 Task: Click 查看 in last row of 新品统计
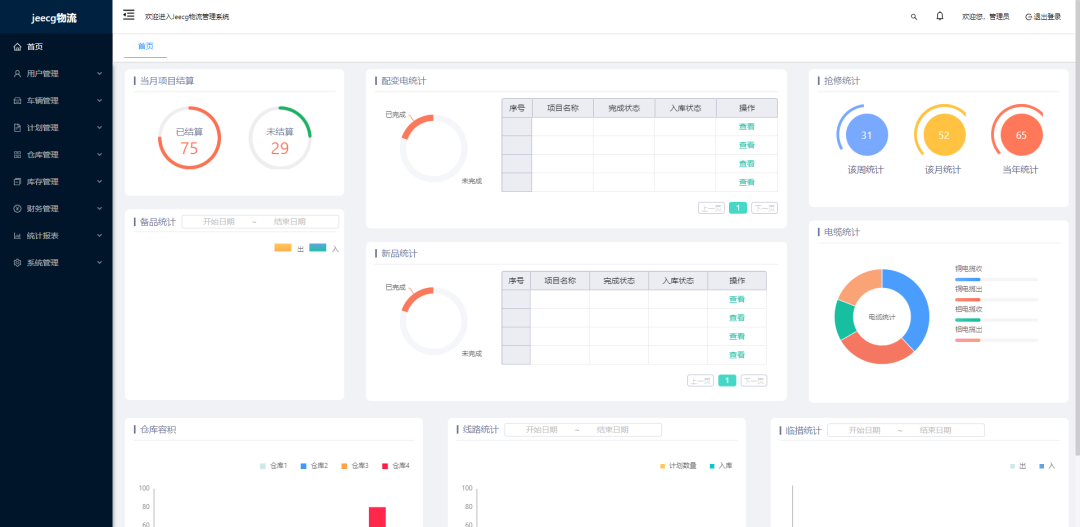(737, 355)
